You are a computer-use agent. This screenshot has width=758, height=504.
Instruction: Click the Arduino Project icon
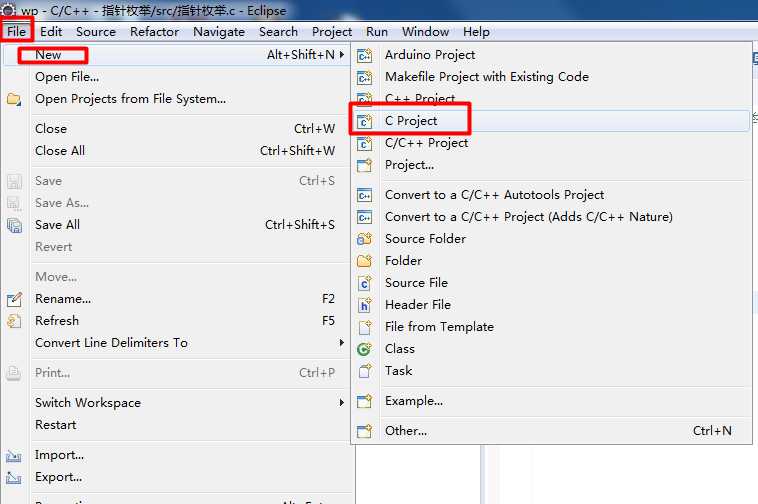click(x=364, y=56)
